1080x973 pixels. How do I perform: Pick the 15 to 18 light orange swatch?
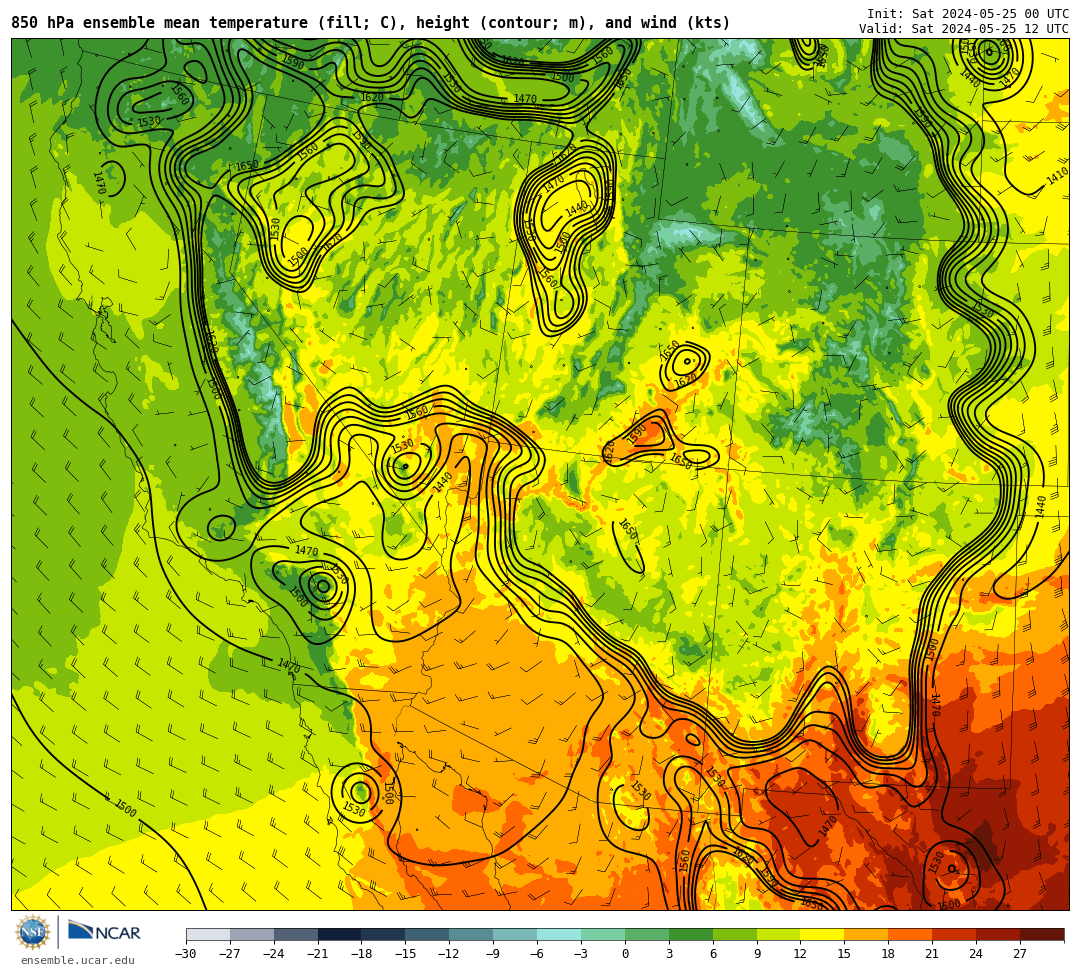[x=866, y=934]
